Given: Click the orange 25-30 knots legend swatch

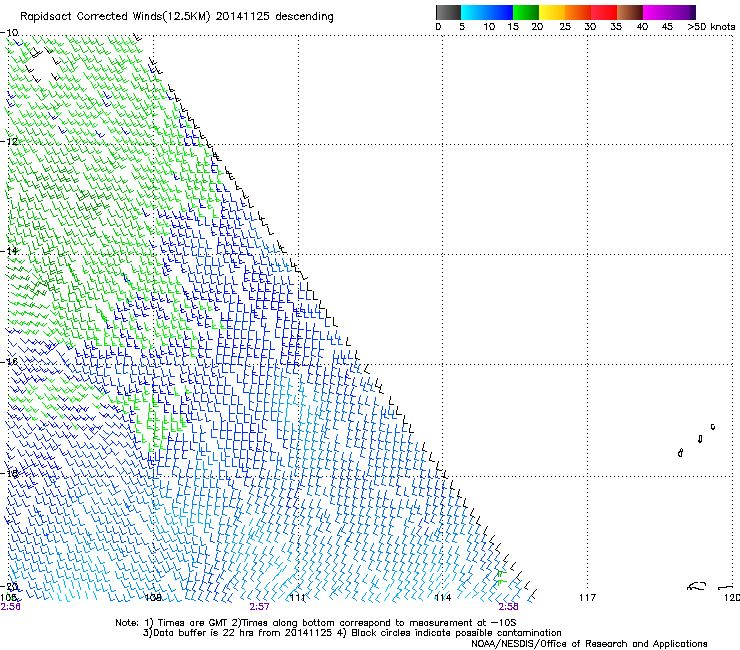Looking at the screenshot, I should pos(578,12).
